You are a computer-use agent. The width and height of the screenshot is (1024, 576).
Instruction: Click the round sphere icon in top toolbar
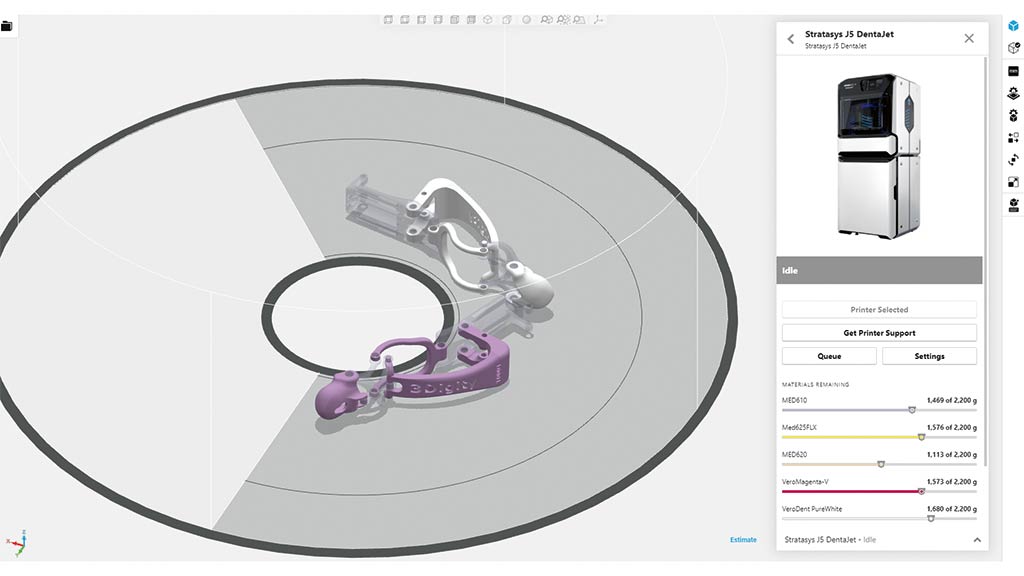click(x=527, y=19)
